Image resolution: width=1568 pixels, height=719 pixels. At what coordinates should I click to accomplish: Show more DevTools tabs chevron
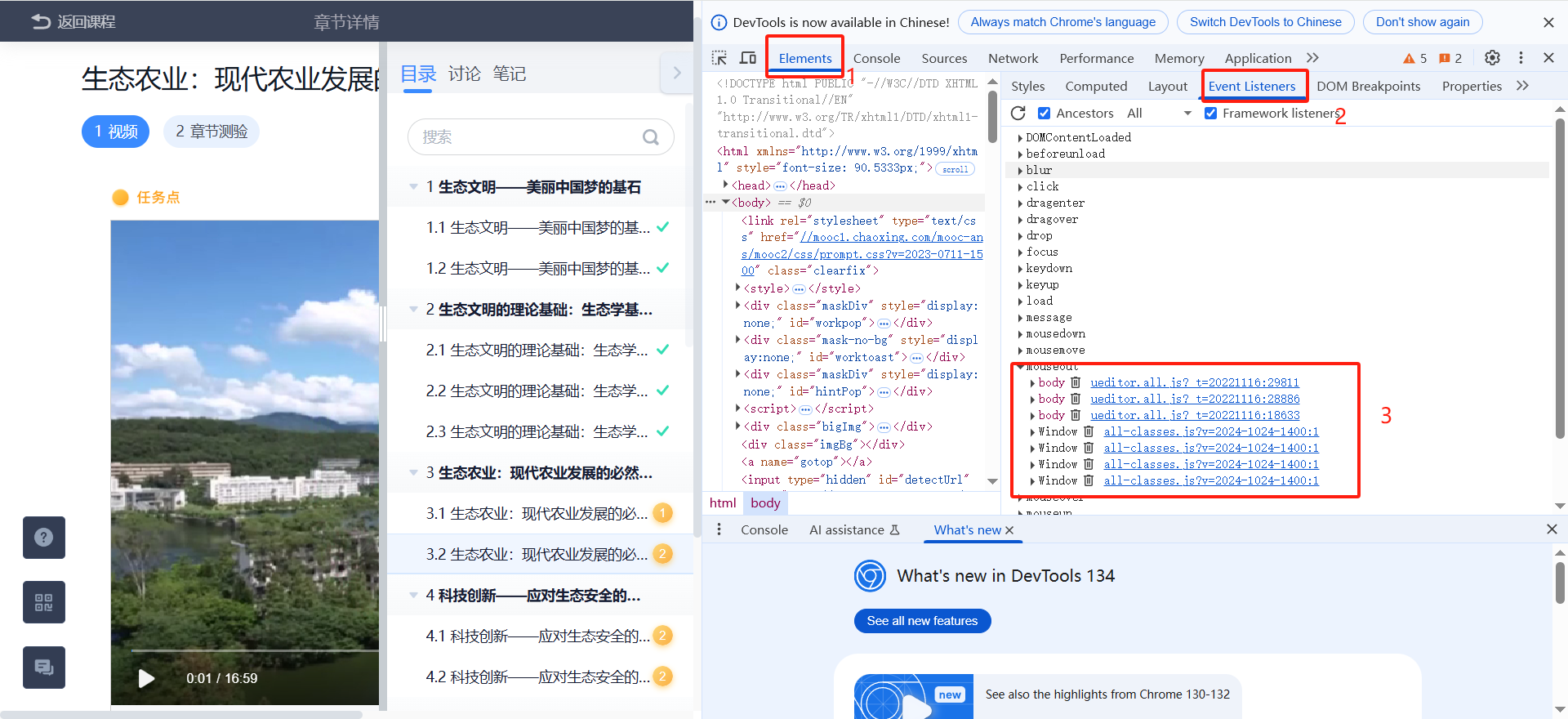(x=1312, y=57)
